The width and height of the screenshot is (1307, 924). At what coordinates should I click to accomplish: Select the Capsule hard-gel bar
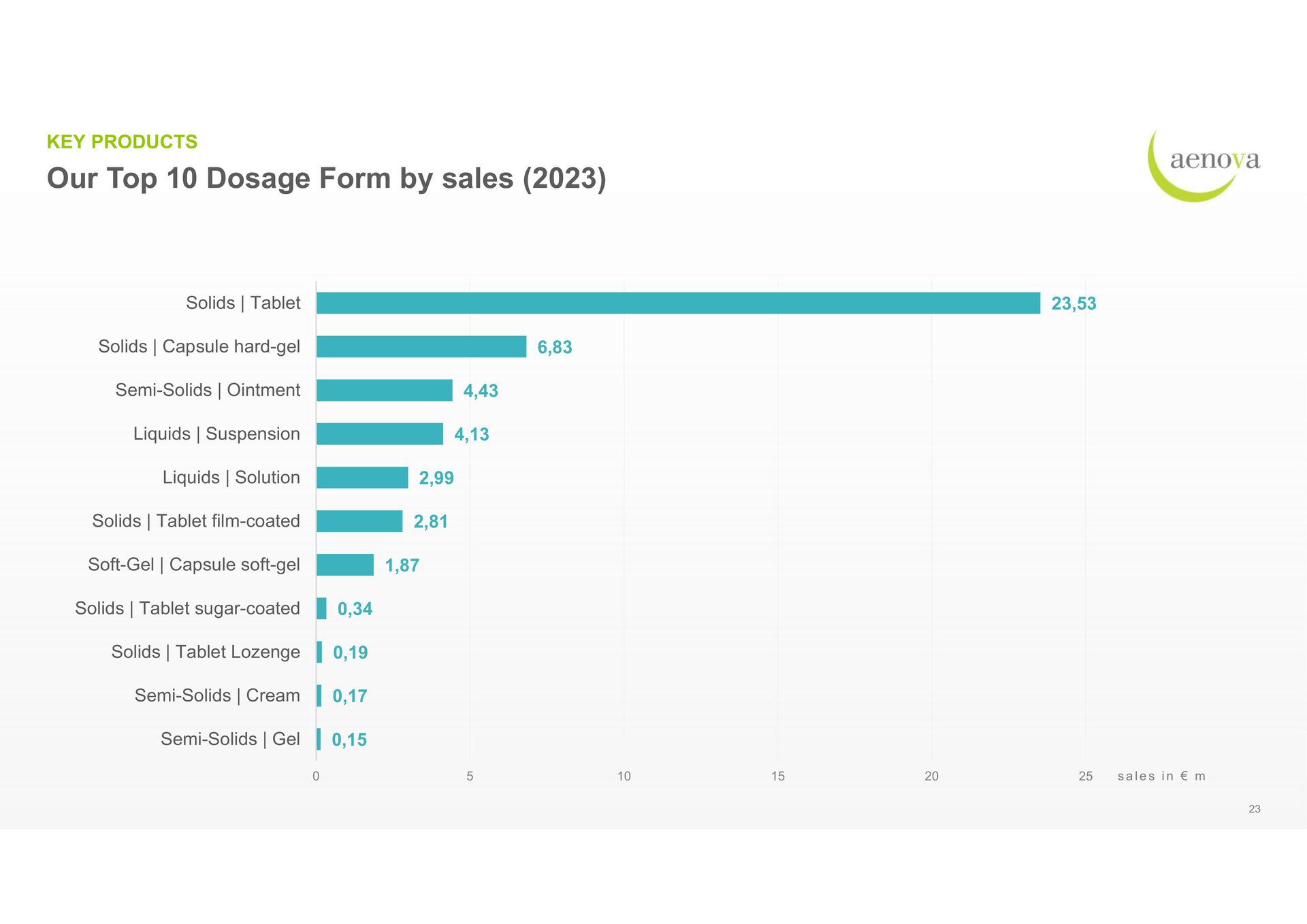(421, 346)
